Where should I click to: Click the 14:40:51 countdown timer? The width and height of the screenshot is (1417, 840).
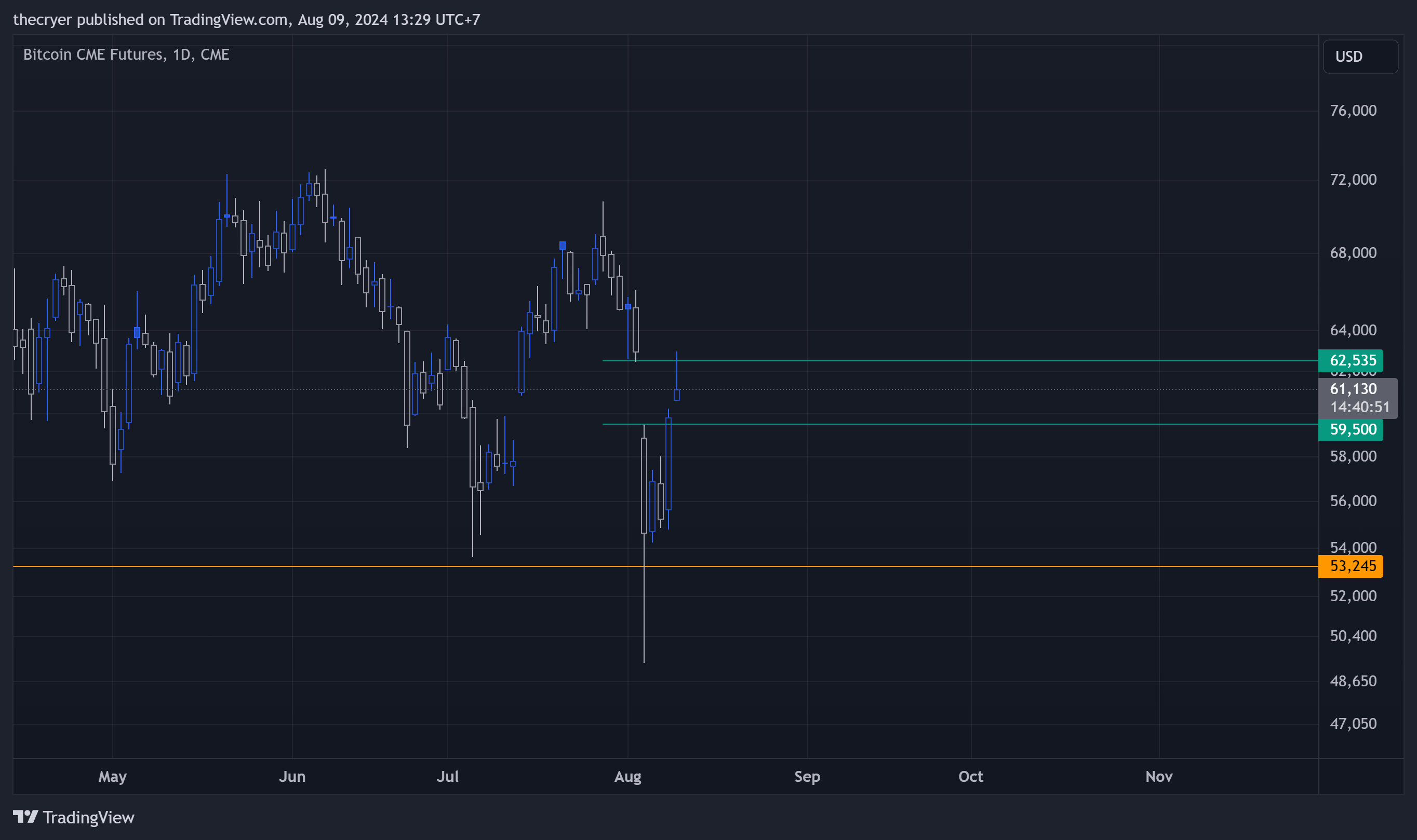point(1359,408)
